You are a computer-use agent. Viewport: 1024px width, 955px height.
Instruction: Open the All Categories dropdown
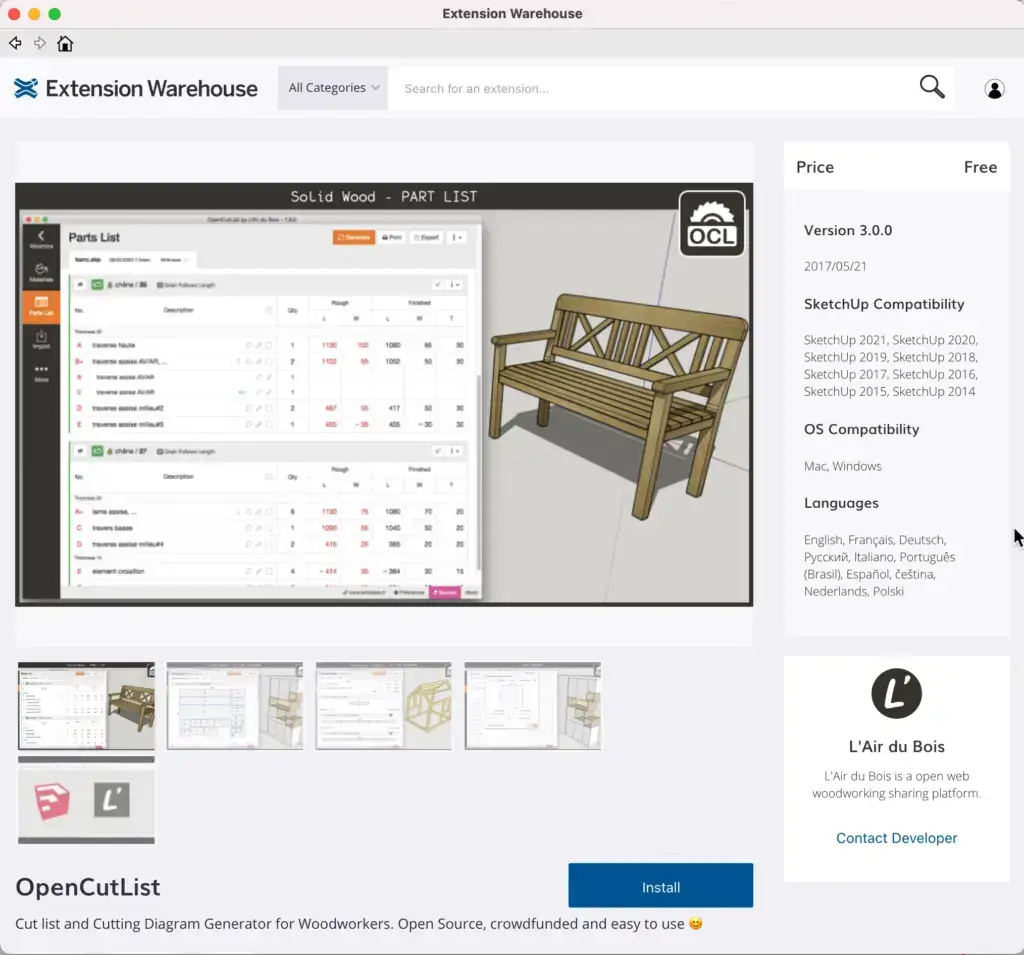pyautogui.click(x=333, y=88)
